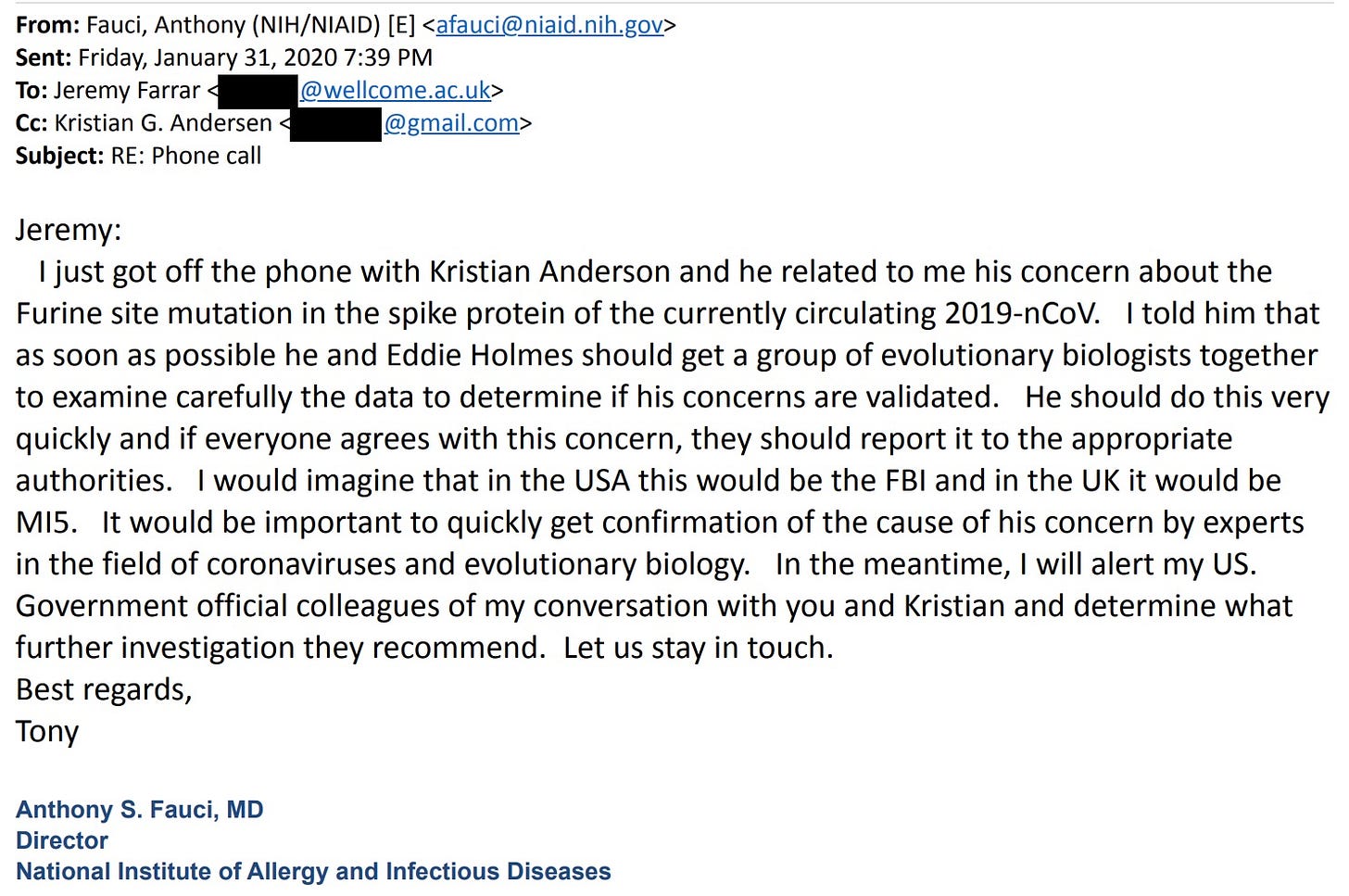Click the 'Jeremy:' greeting line
The height and width of the screenshot is (896, 1349).
coord(69,230)
